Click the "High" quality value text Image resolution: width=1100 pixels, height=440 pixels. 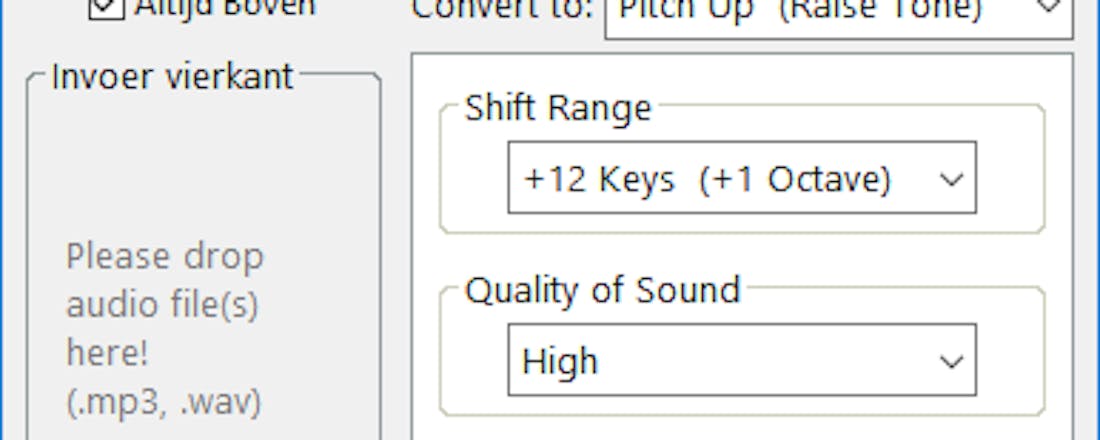tap(560, 361)
